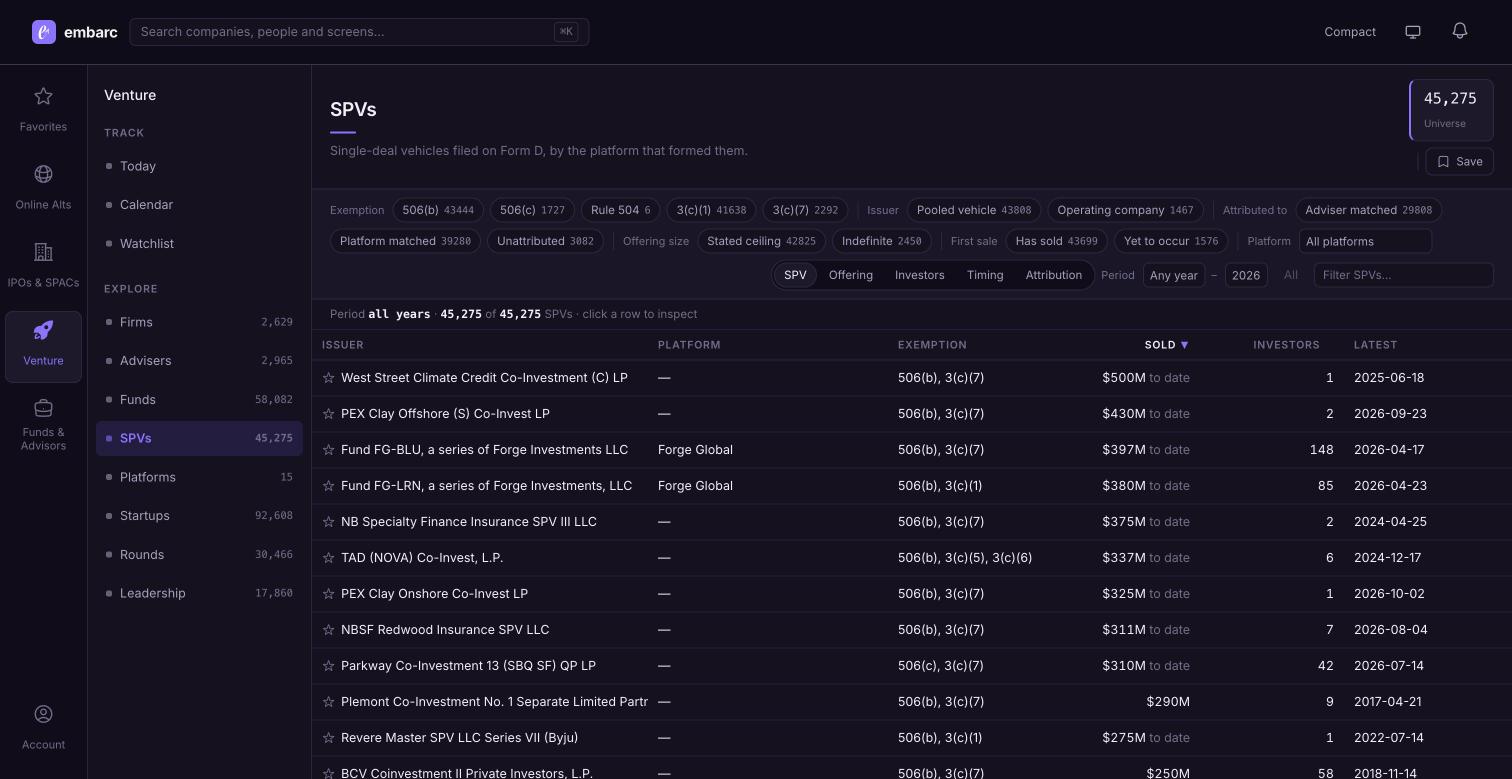Screen dimensions: 1512x779
Task: Star the Fund FG-LRN row
Action: [x=328, y=486]
